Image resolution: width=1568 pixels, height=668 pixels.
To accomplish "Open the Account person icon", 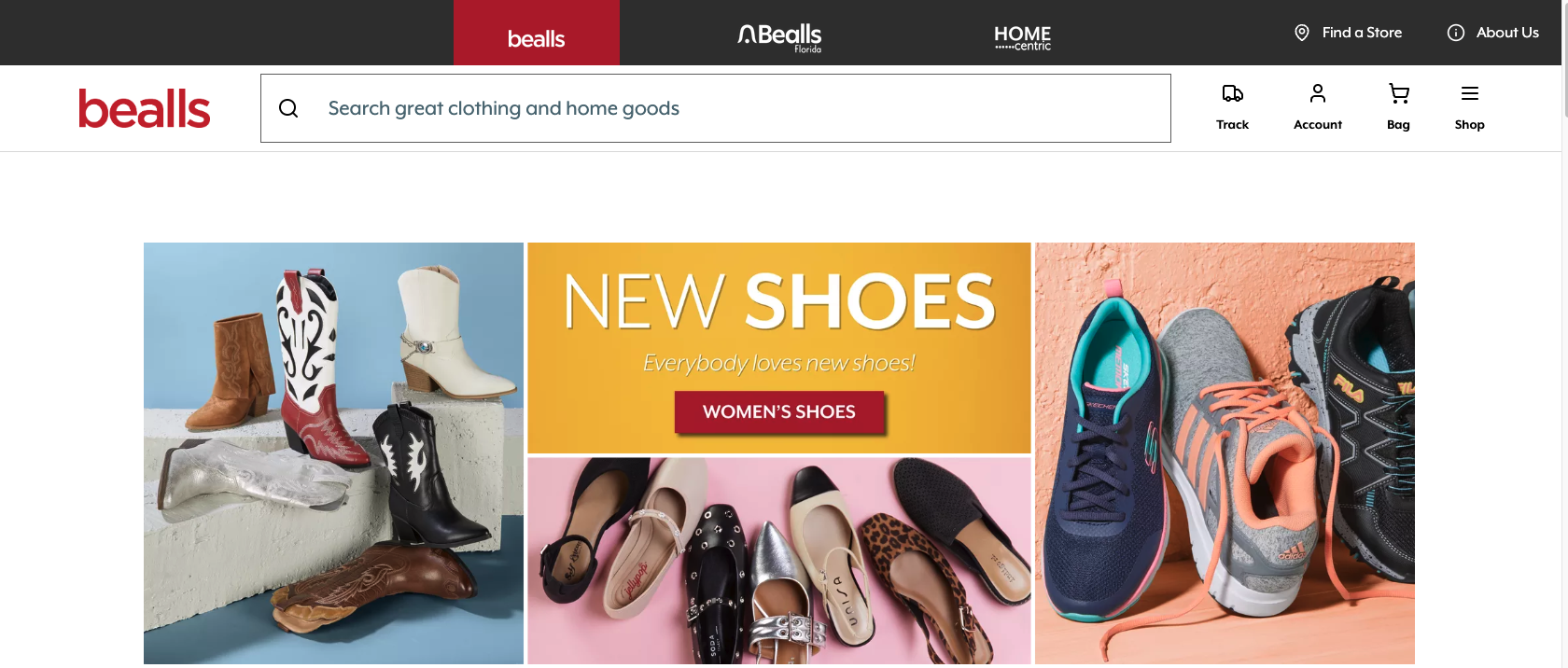I will [1318, 93].
